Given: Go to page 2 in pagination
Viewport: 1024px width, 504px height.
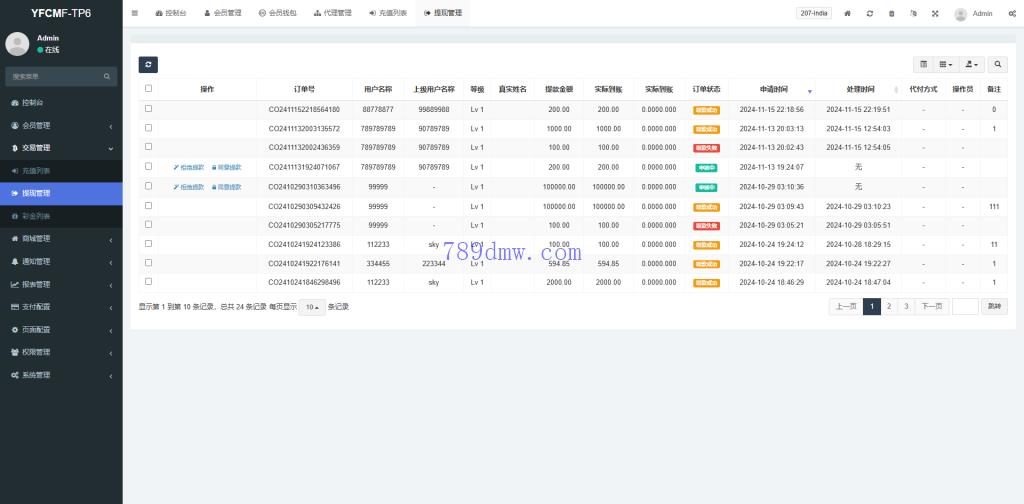Looking at the screenshot, I should coord(889,307).
